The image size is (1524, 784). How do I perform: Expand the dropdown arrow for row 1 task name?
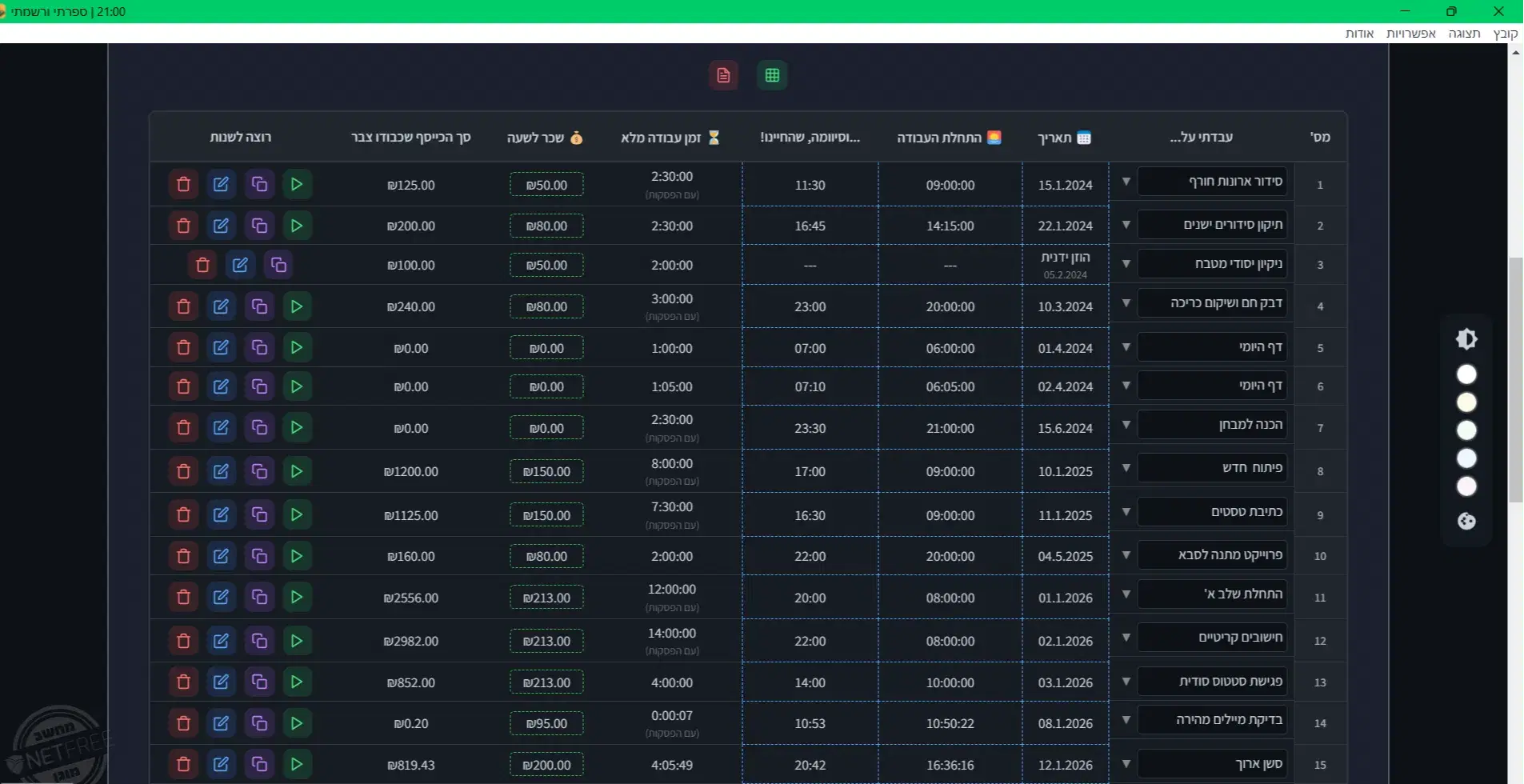pos(1126,182)
